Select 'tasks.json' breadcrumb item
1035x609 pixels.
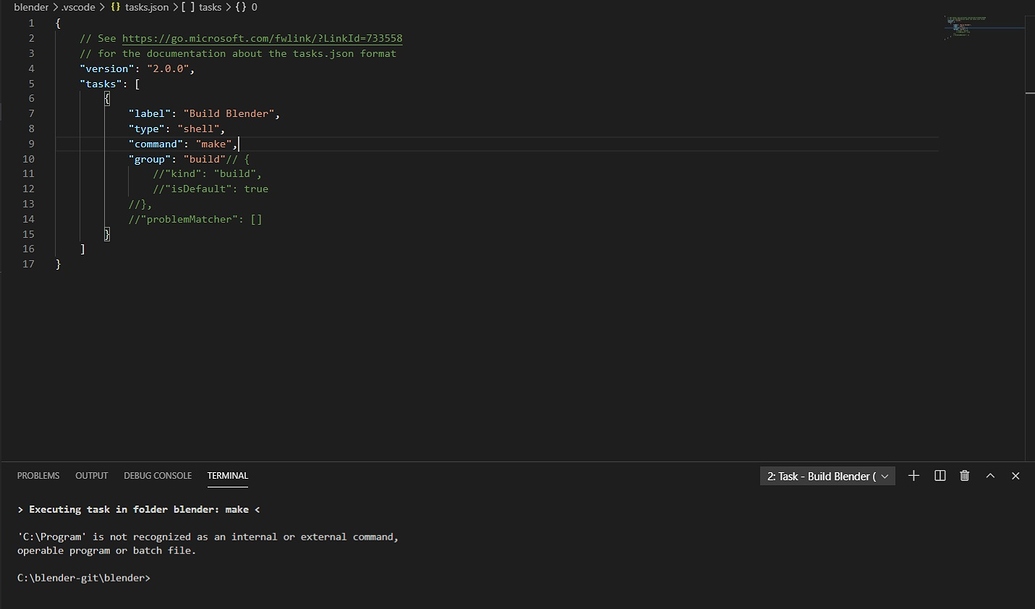point(147,7)
